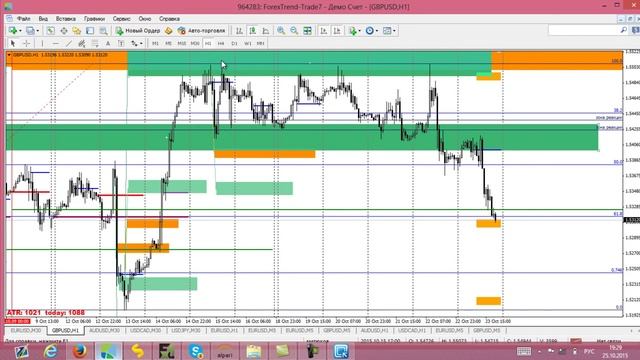Expand the profiles dropdown arrow
Screen dimensions: 640x360
click(x=38, y=31)
